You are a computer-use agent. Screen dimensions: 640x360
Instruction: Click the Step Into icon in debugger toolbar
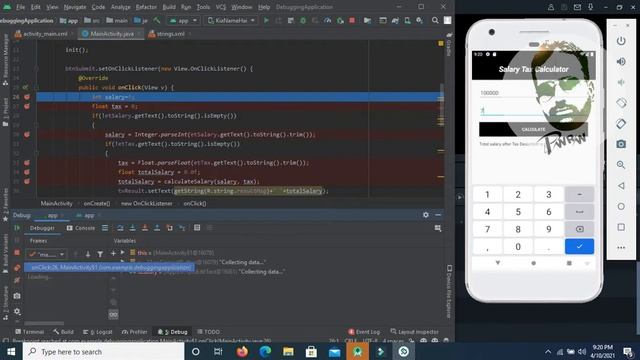[132, 228]
